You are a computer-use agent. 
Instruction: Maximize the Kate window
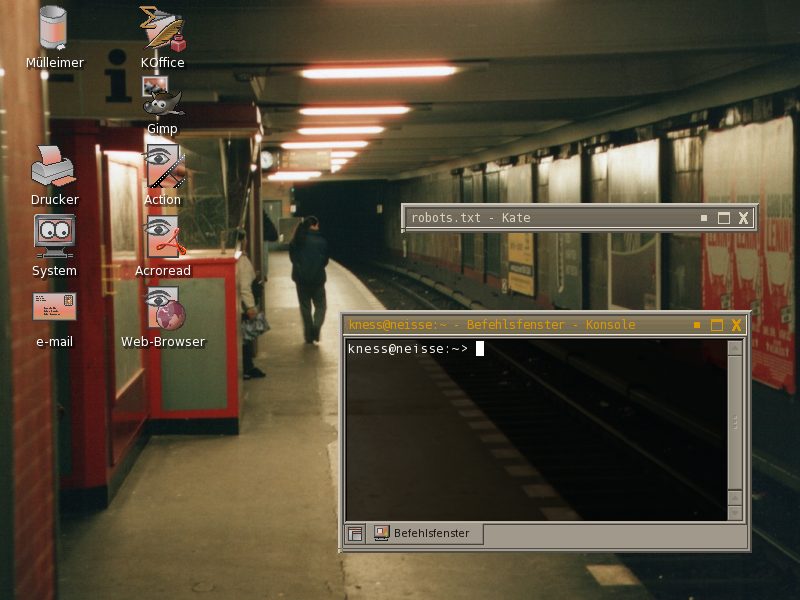click(x=723, y=218)
